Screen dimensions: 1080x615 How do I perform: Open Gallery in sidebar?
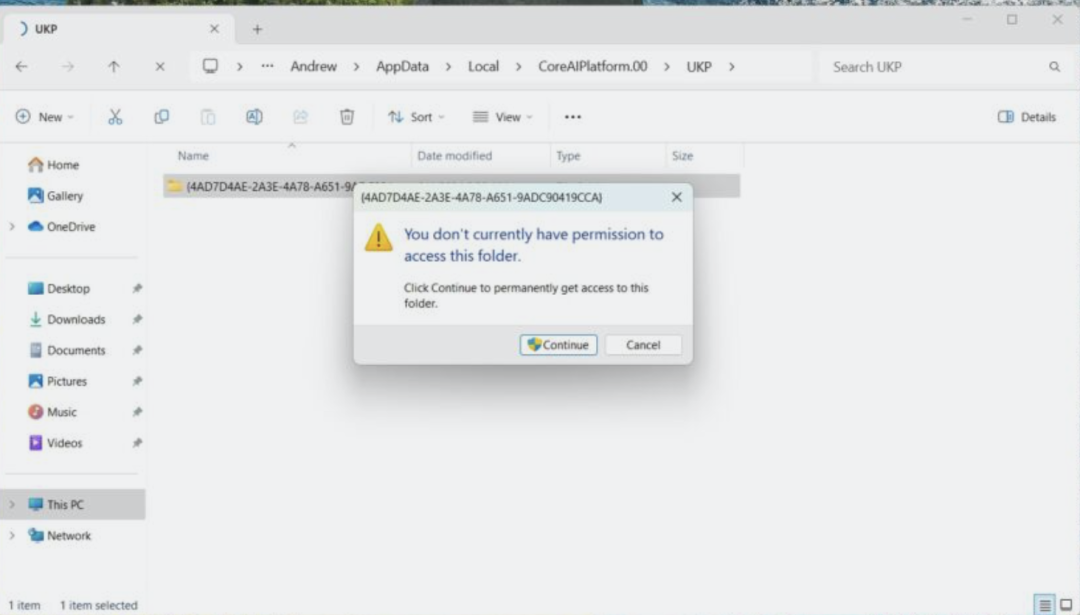point(55,196)
